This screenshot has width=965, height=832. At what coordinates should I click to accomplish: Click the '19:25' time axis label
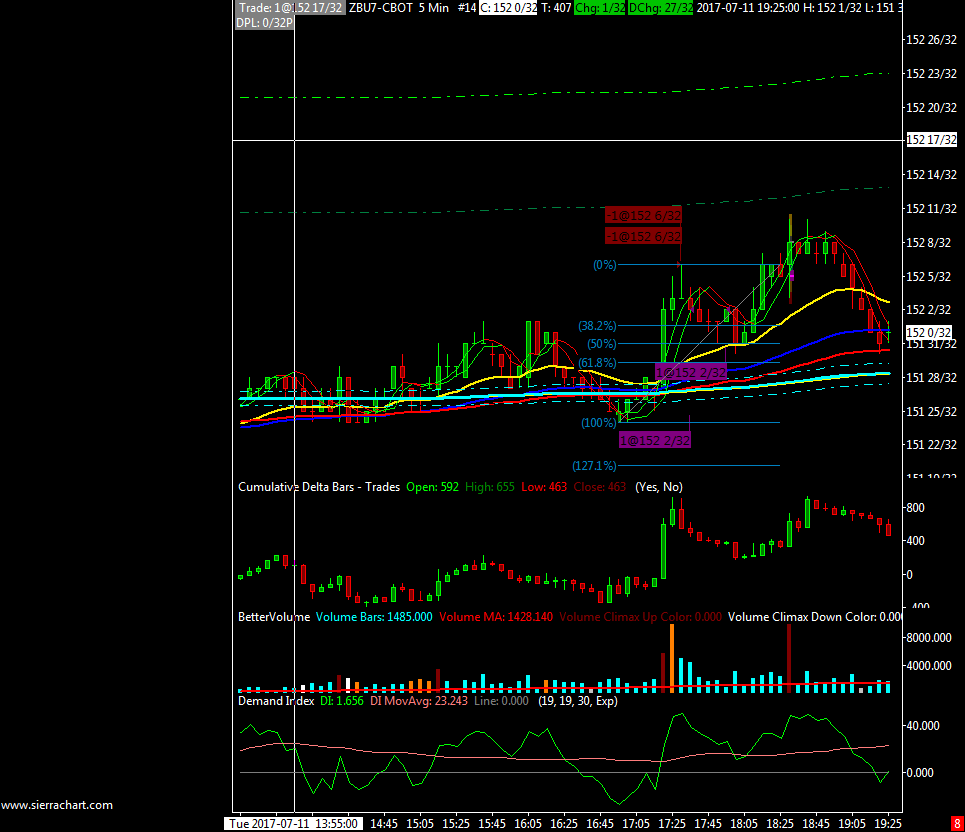click(x=887, y=823)
